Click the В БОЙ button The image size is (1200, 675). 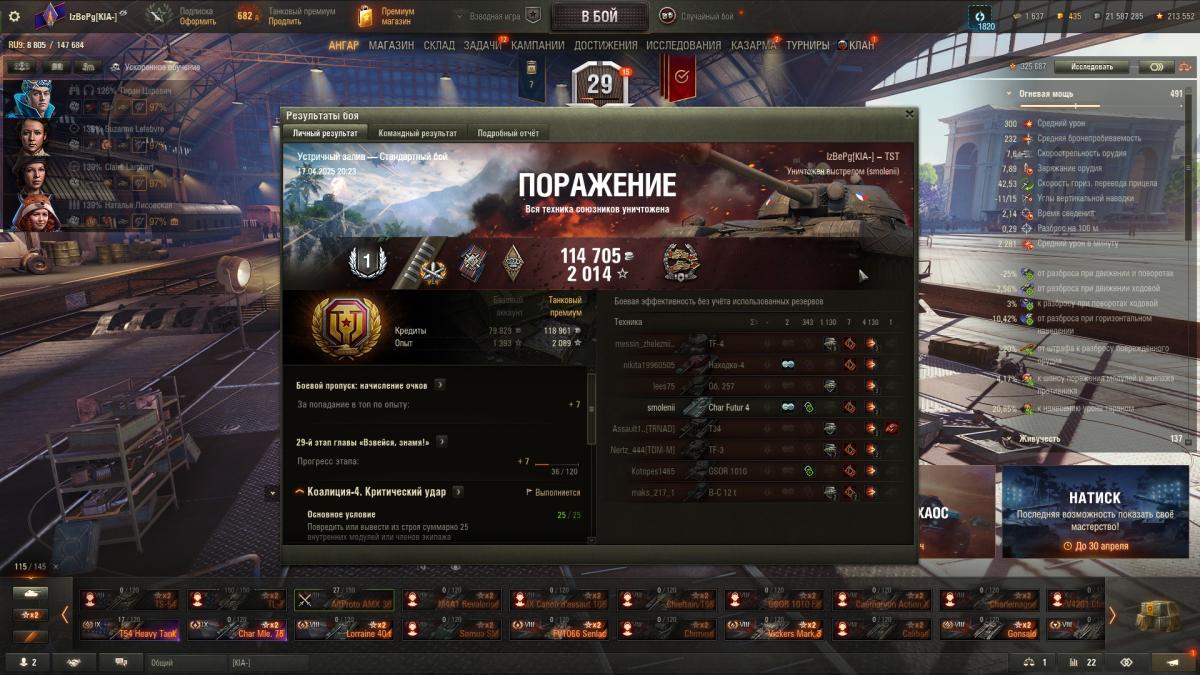click(x=600, y=16)
